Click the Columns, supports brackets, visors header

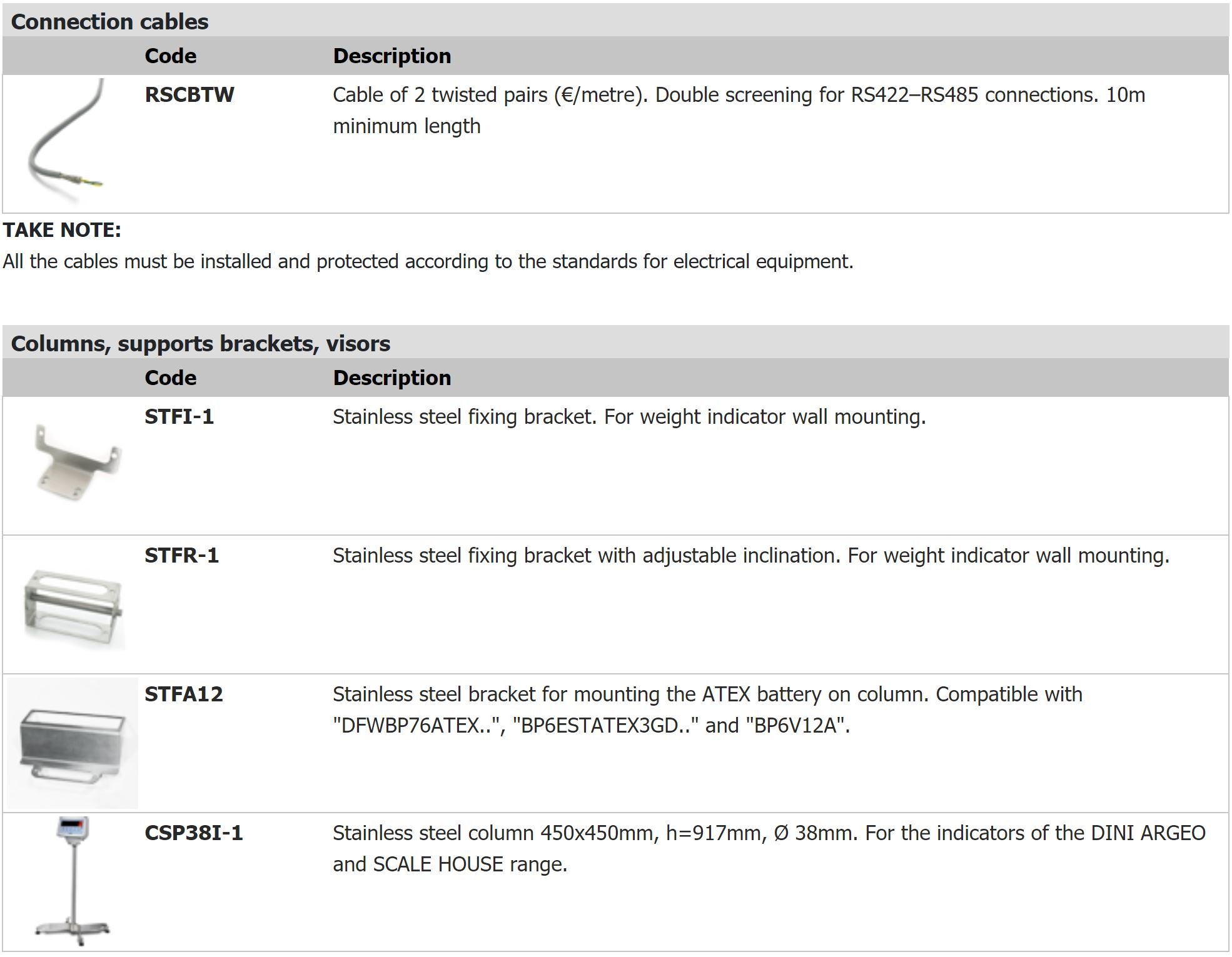[201, 344]
